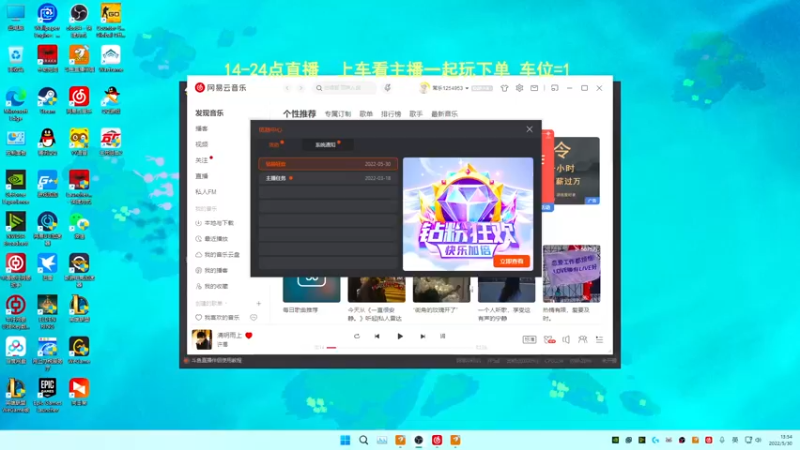The image size is (800, 450).
Task: Open 直播 in the sidebar
Action: (202, 176)
